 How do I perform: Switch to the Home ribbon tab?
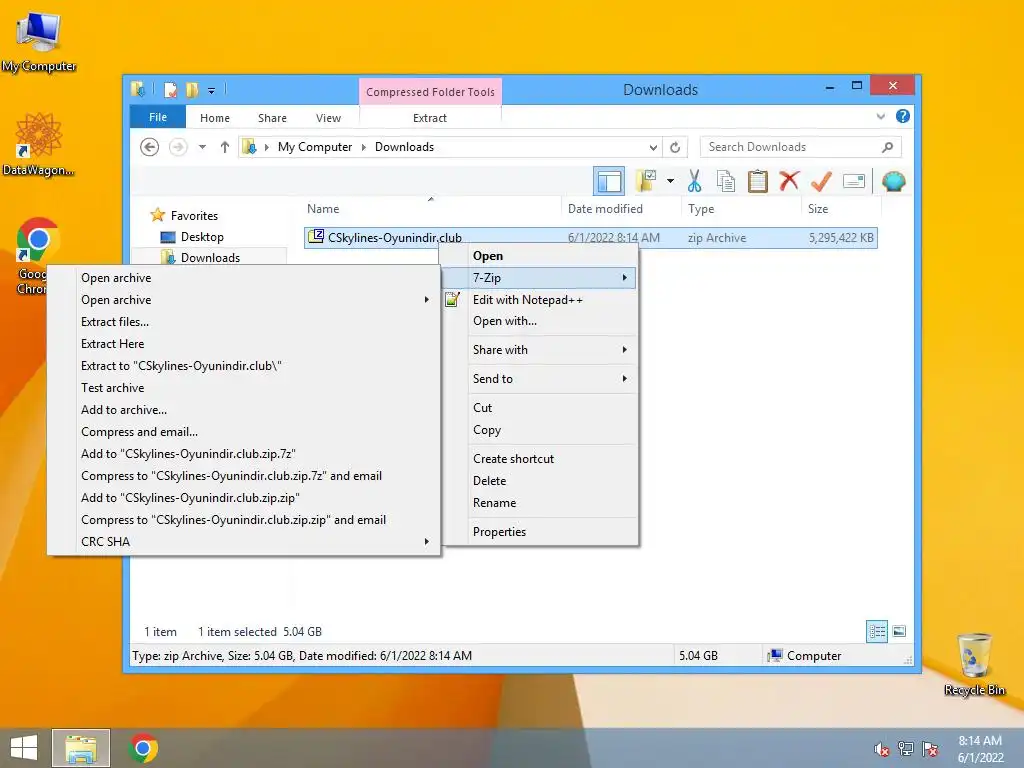tap(215, 118)
